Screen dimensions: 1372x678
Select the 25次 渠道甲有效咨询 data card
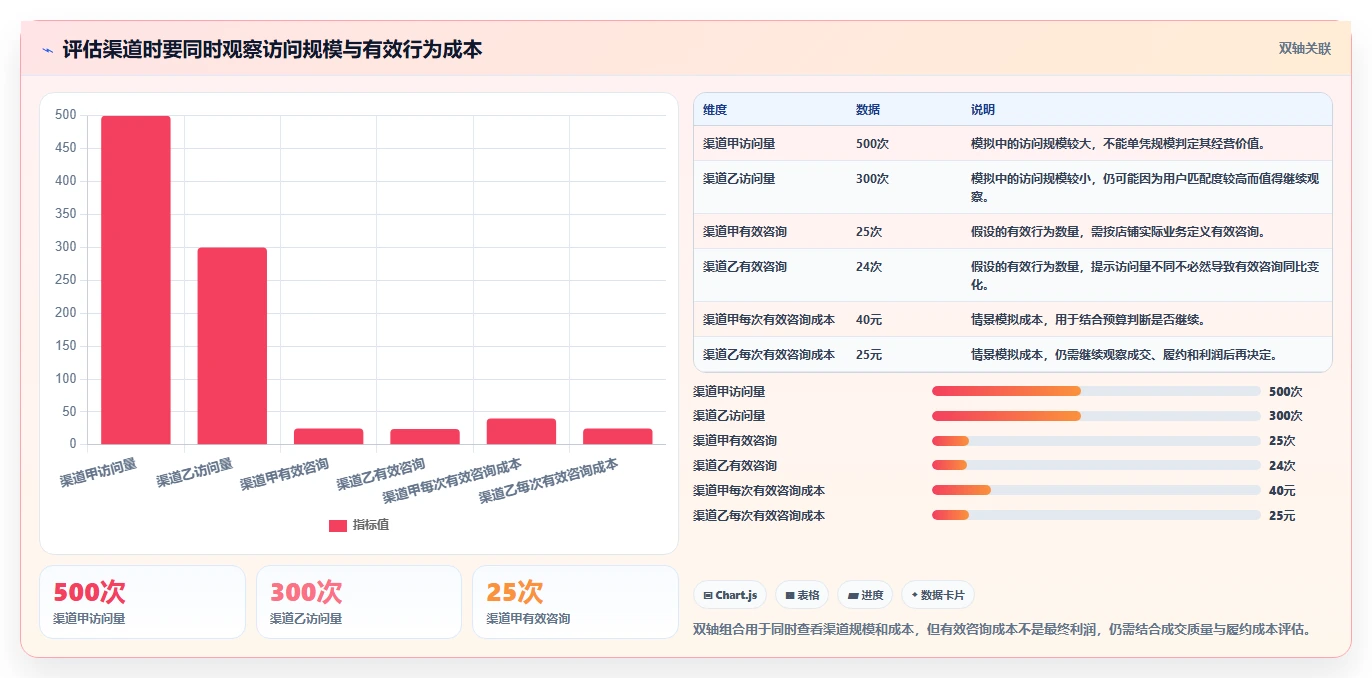pos(575,602)
